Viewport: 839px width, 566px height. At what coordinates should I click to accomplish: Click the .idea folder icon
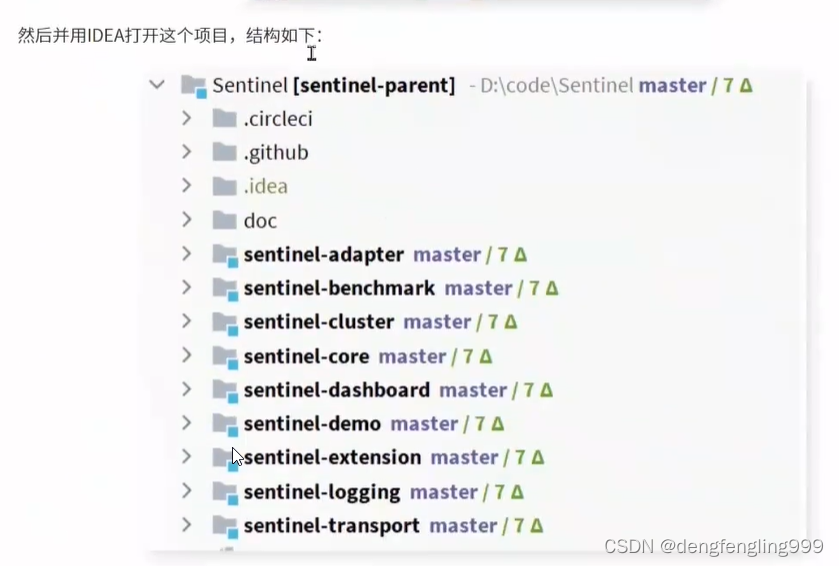225,187
